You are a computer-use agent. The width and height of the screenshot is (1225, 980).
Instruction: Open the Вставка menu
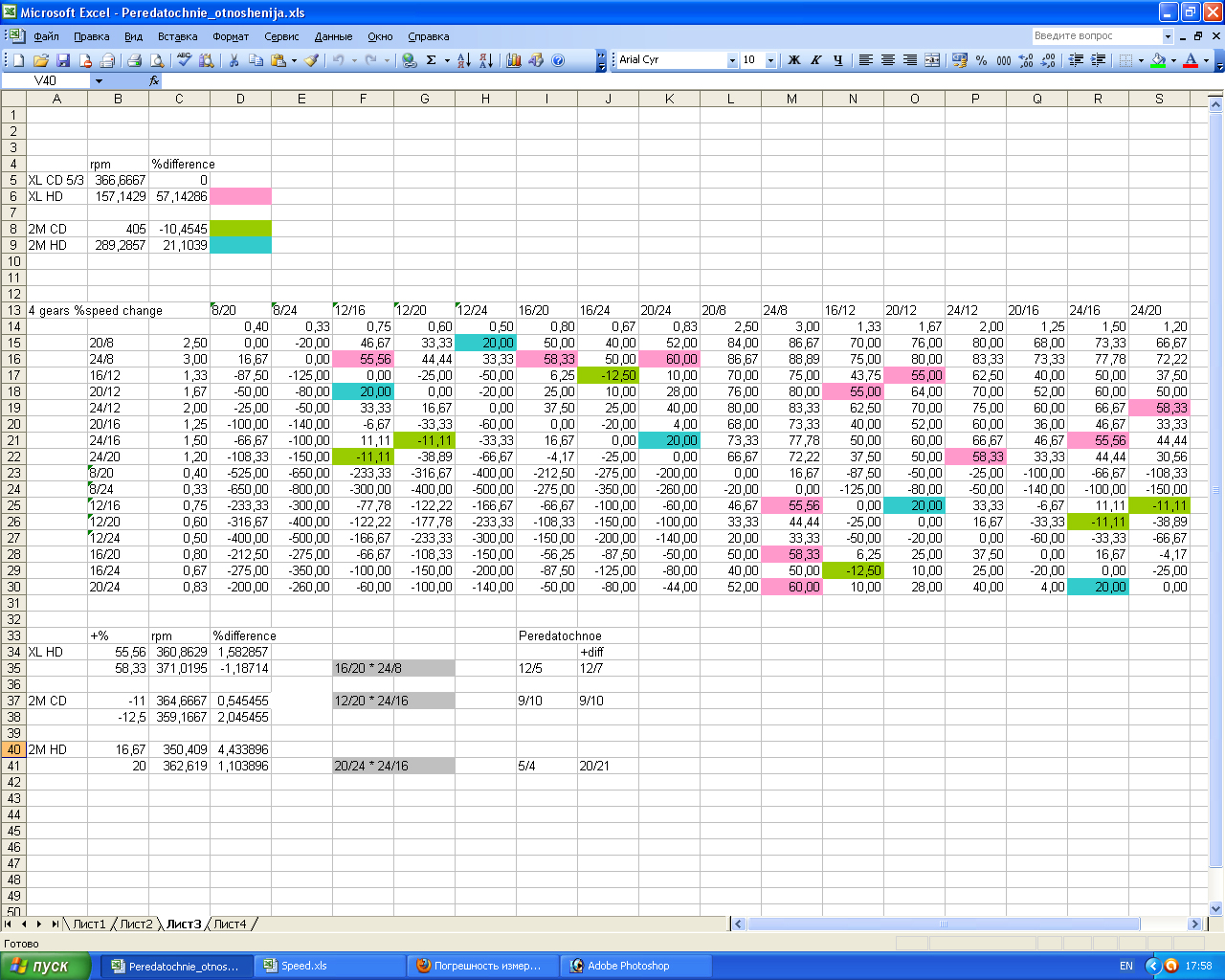pos(177,36)
